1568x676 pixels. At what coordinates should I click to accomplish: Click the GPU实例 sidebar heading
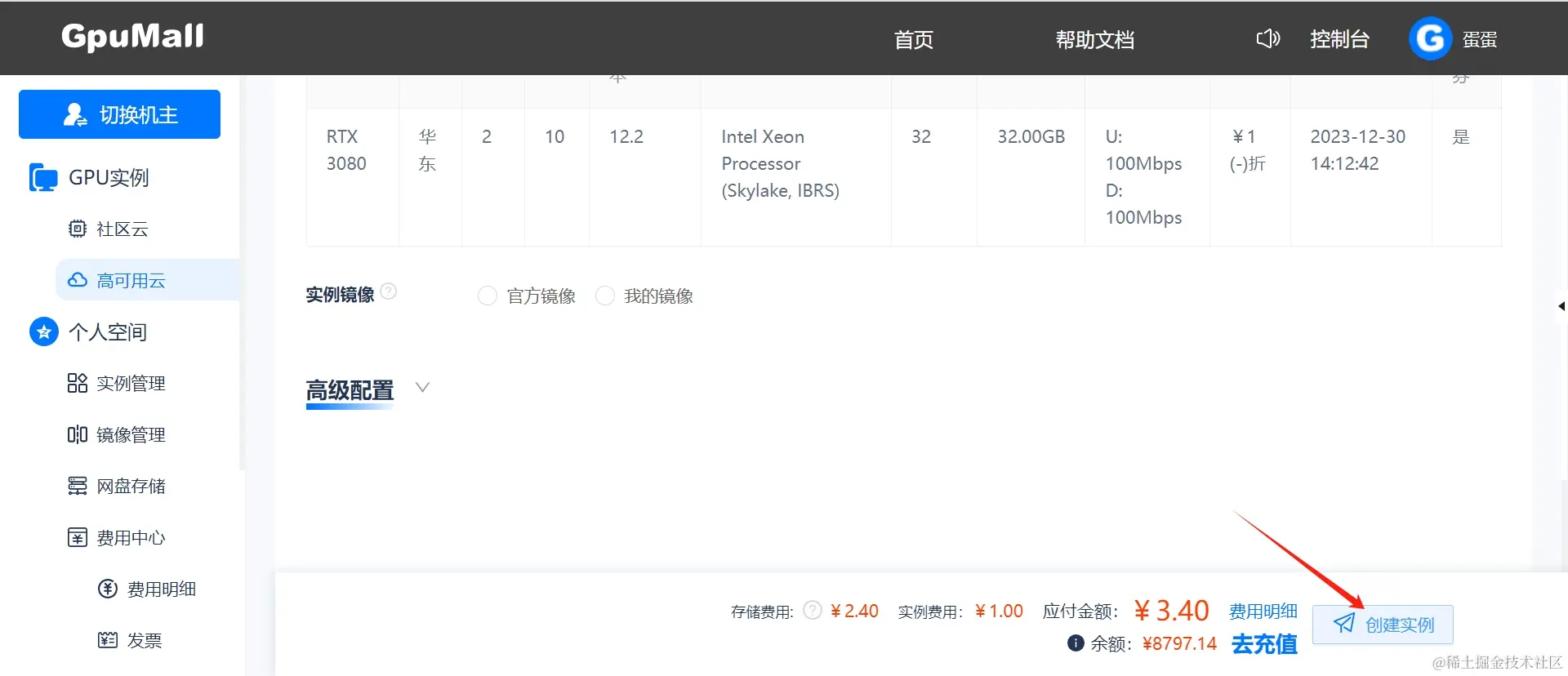coord(109,177)
